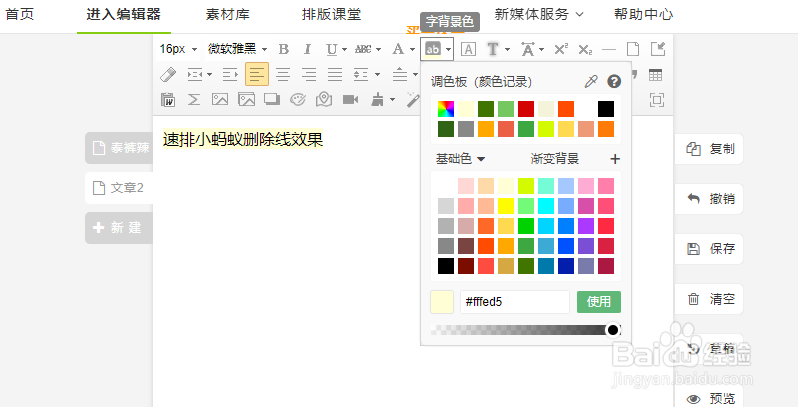This screenshot has height=407, width=798.
Task: Click the 保存 save button
Action: coord(709,249)
